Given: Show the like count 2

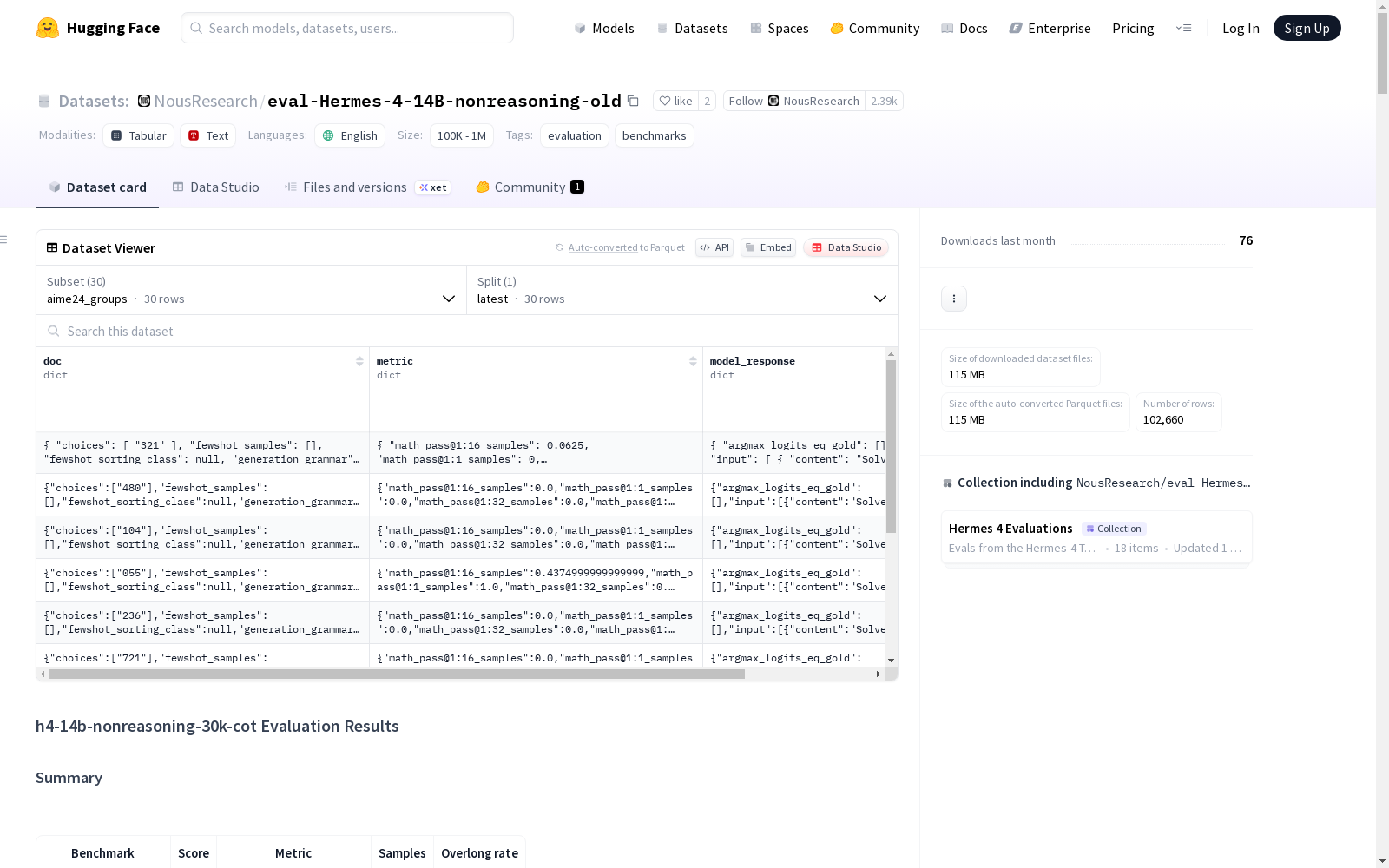Looking at the screenshot, I should [708, 101].
